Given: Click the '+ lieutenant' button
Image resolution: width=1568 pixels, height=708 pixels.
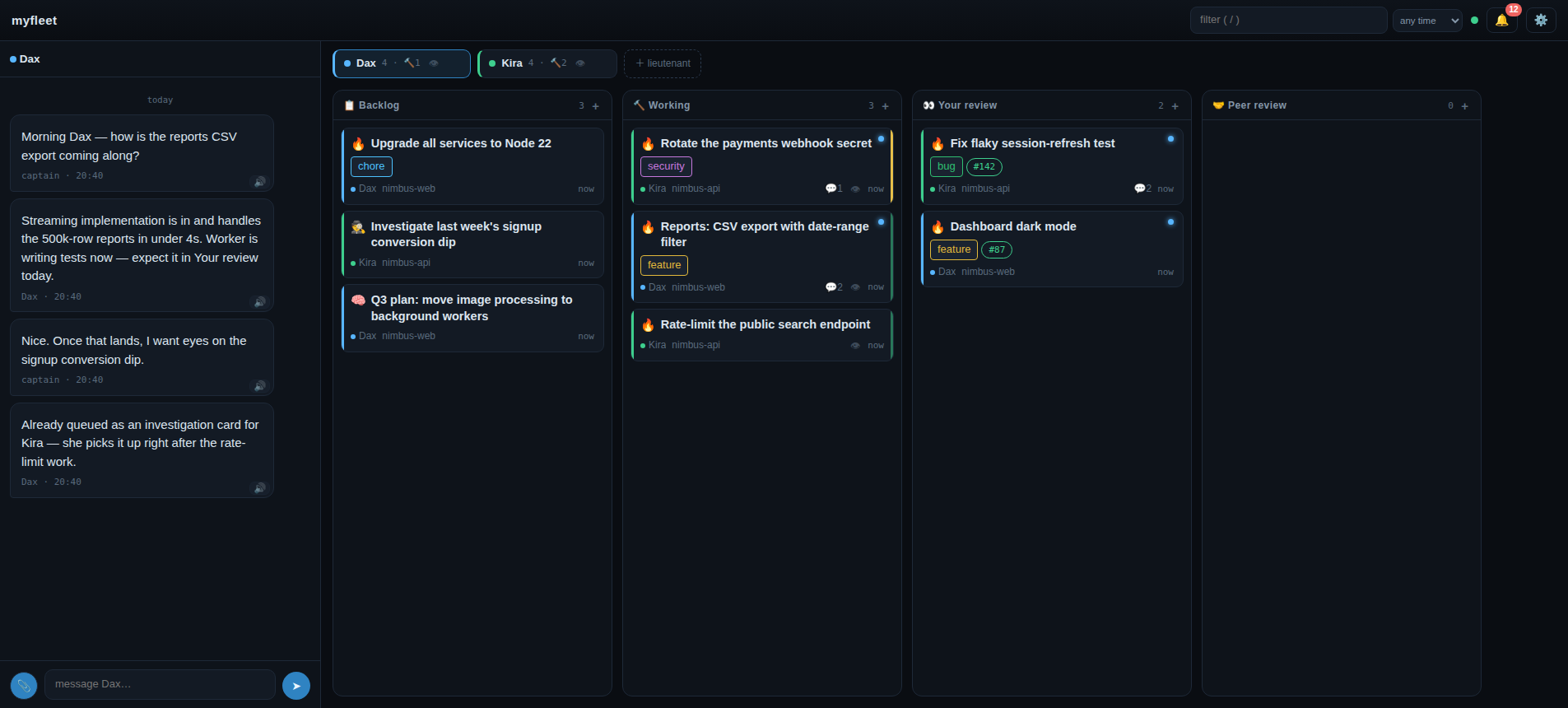Looking at the screenshot, I should pos(663,63).
